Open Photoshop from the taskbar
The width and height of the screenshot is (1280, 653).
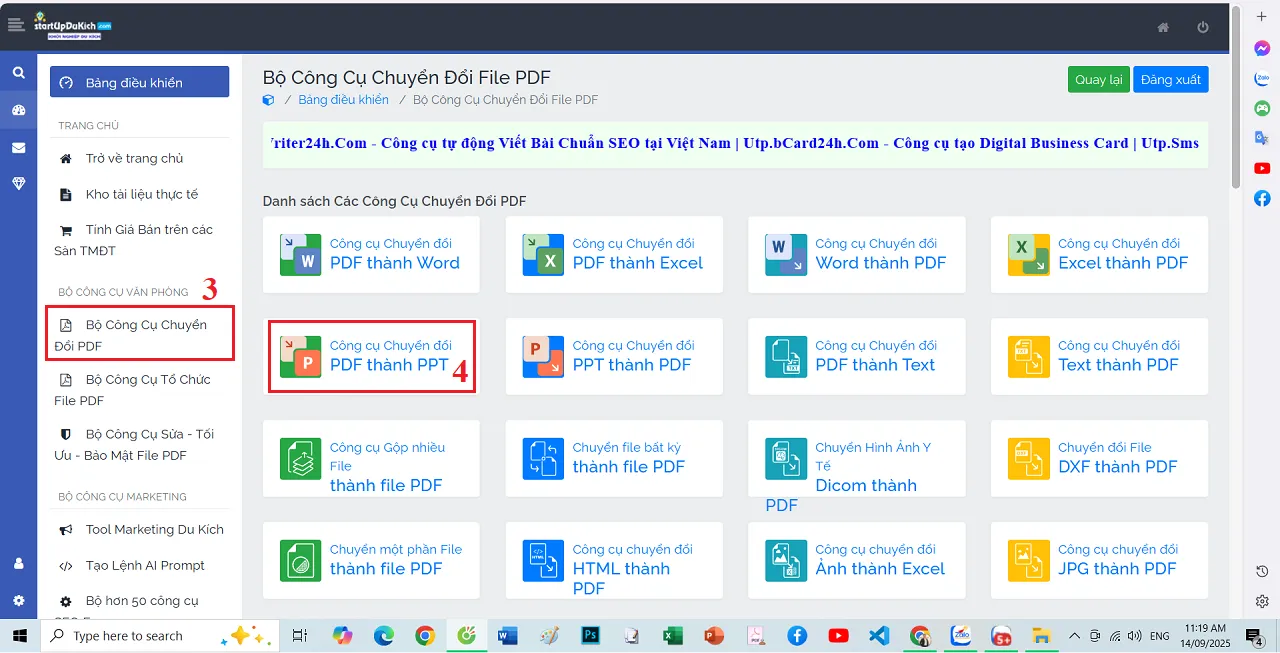coord(590,636)
